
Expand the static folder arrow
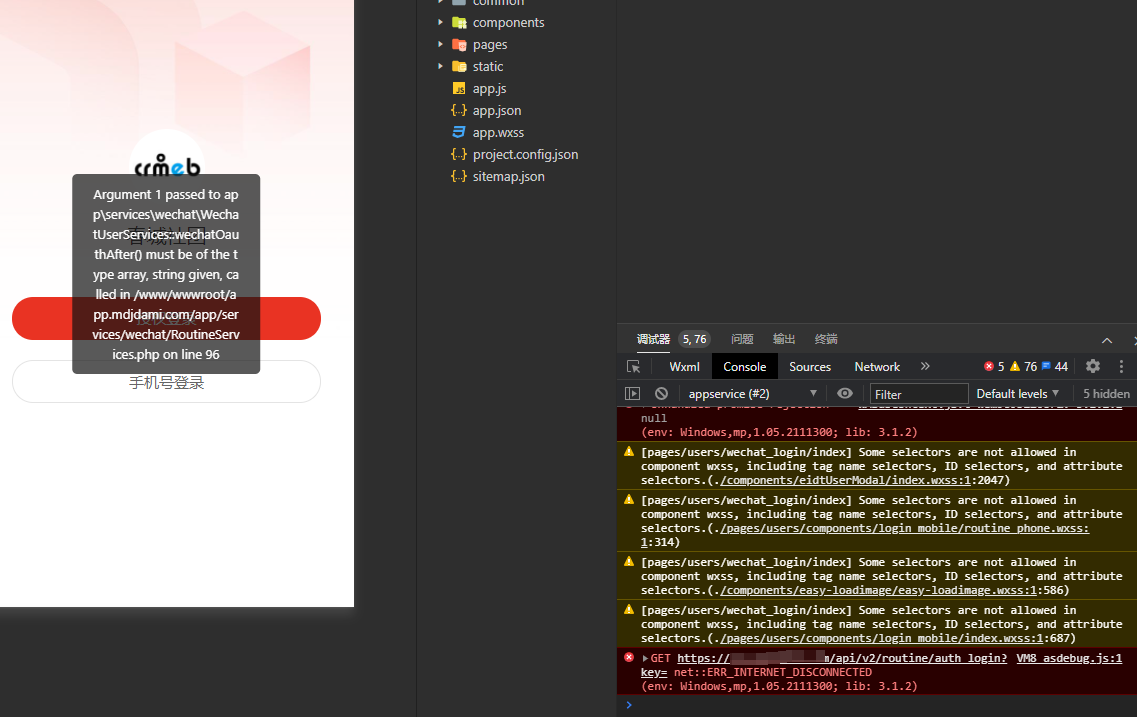point(440,66)
